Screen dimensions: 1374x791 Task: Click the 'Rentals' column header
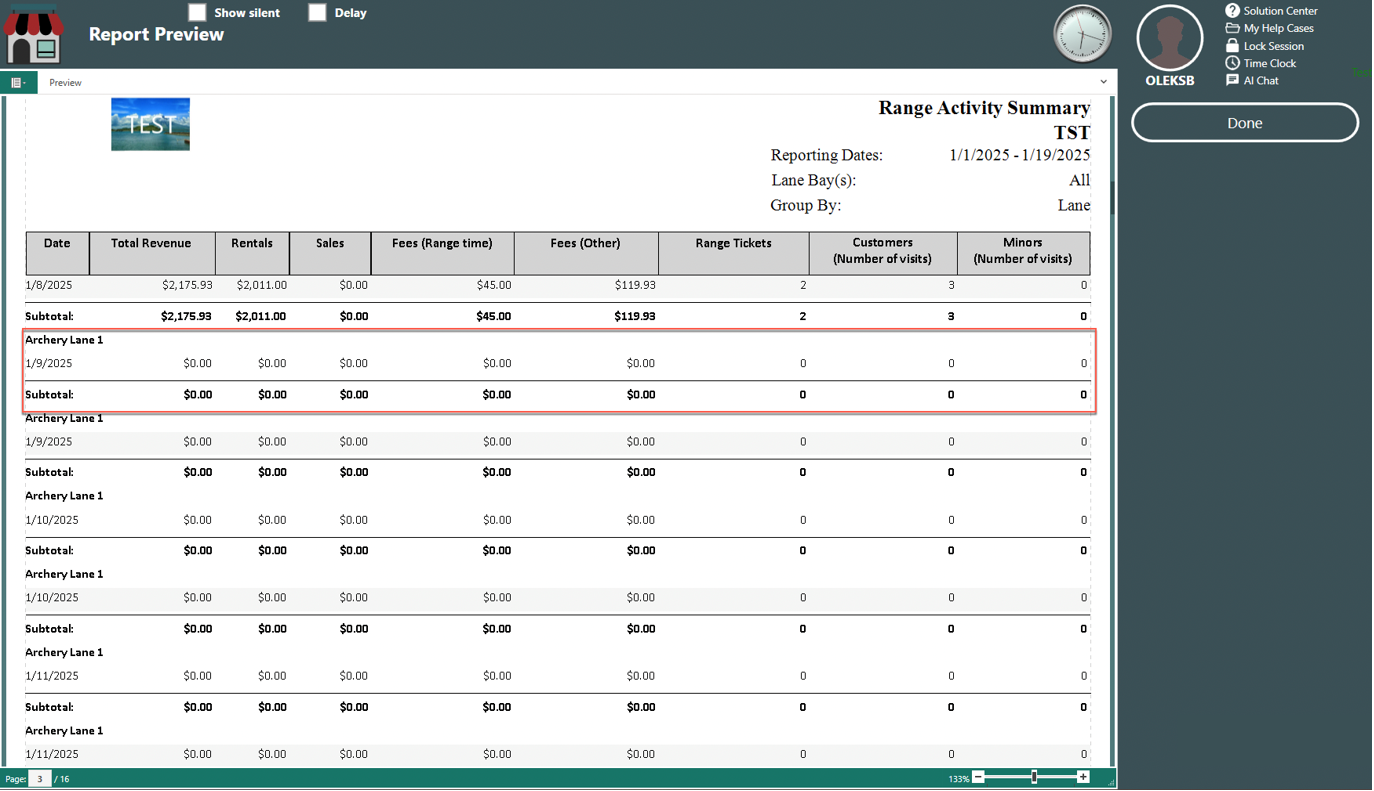(252, 253)
